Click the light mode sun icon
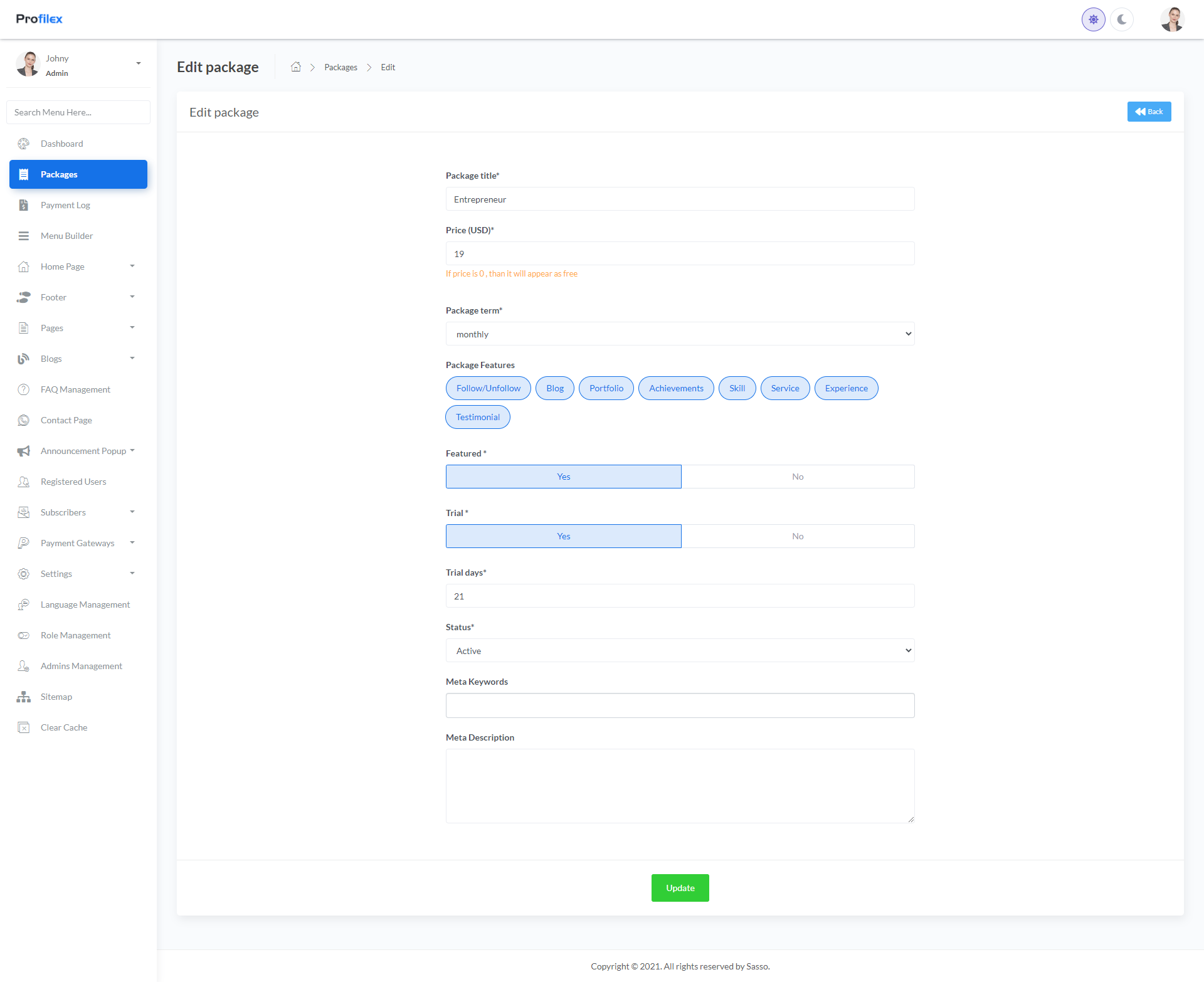The image size is (1204, 982). (1093, 19)
